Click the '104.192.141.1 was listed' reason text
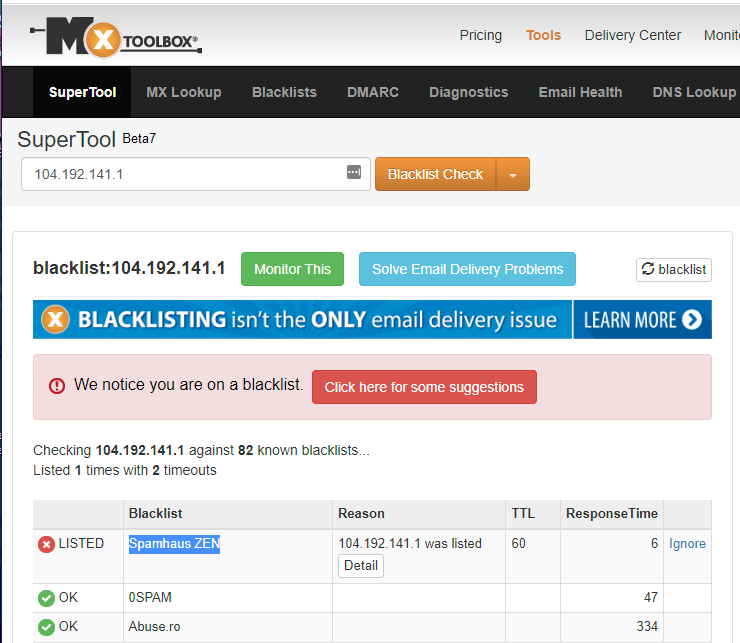The height and width of the screenshot is (643, 740). 410,544
